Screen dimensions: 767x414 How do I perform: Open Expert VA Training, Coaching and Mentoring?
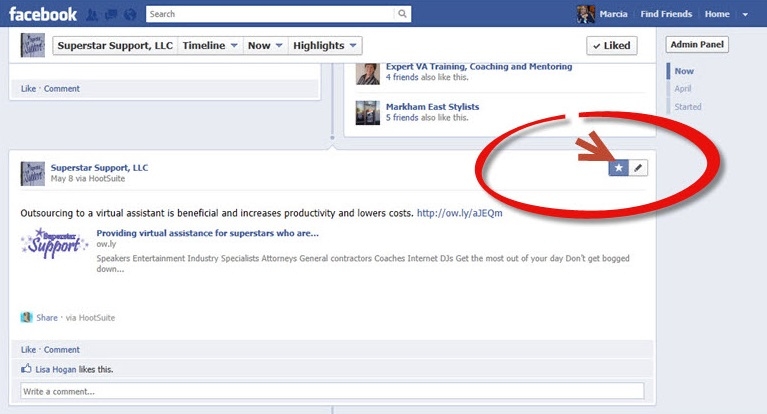[479, 67]
